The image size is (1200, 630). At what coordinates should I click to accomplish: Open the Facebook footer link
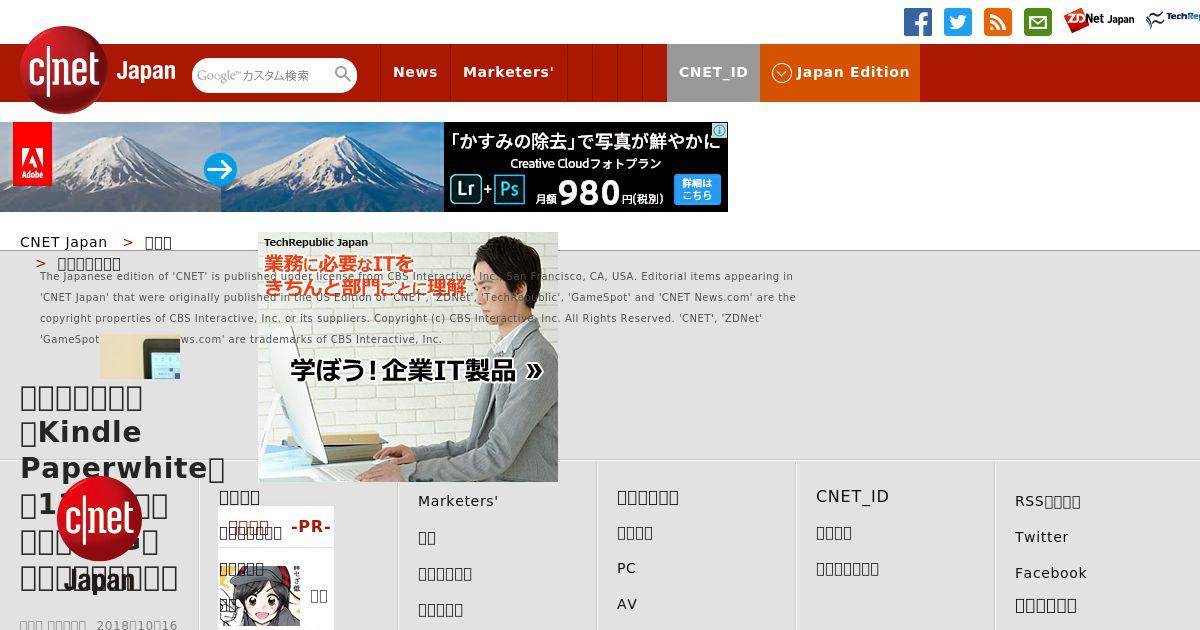click(1050, 573)
